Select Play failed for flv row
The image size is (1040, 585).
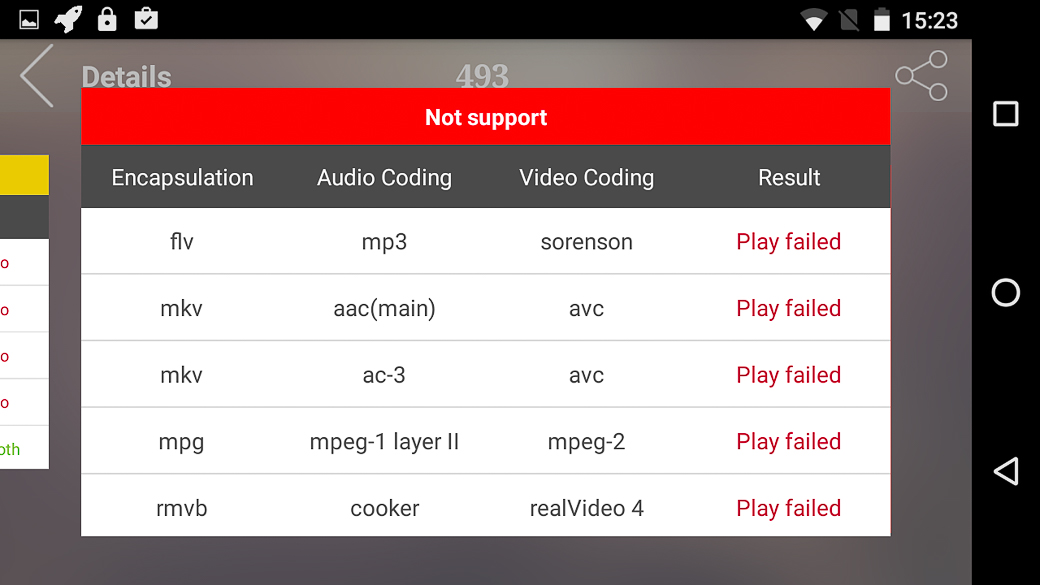click(x=789, y=241)
